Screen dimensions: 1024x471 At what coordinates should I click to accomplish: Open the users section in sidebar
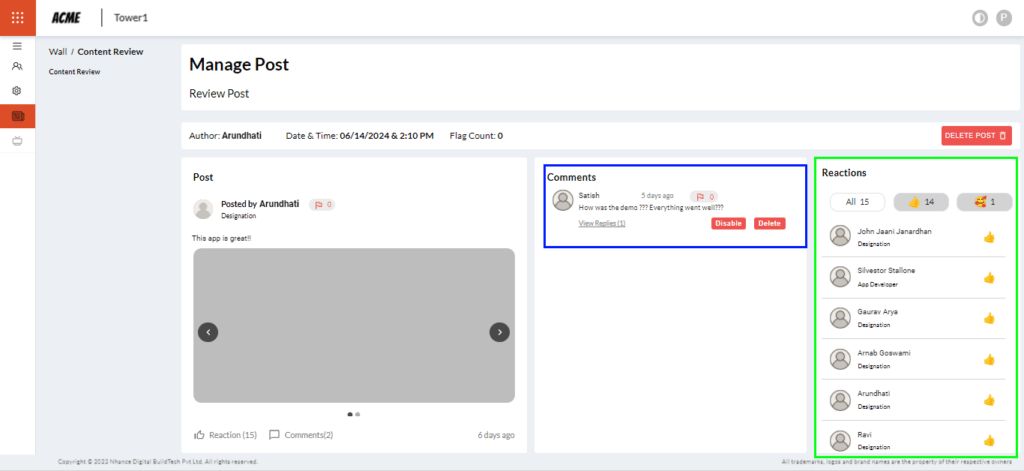click(17, 67)
